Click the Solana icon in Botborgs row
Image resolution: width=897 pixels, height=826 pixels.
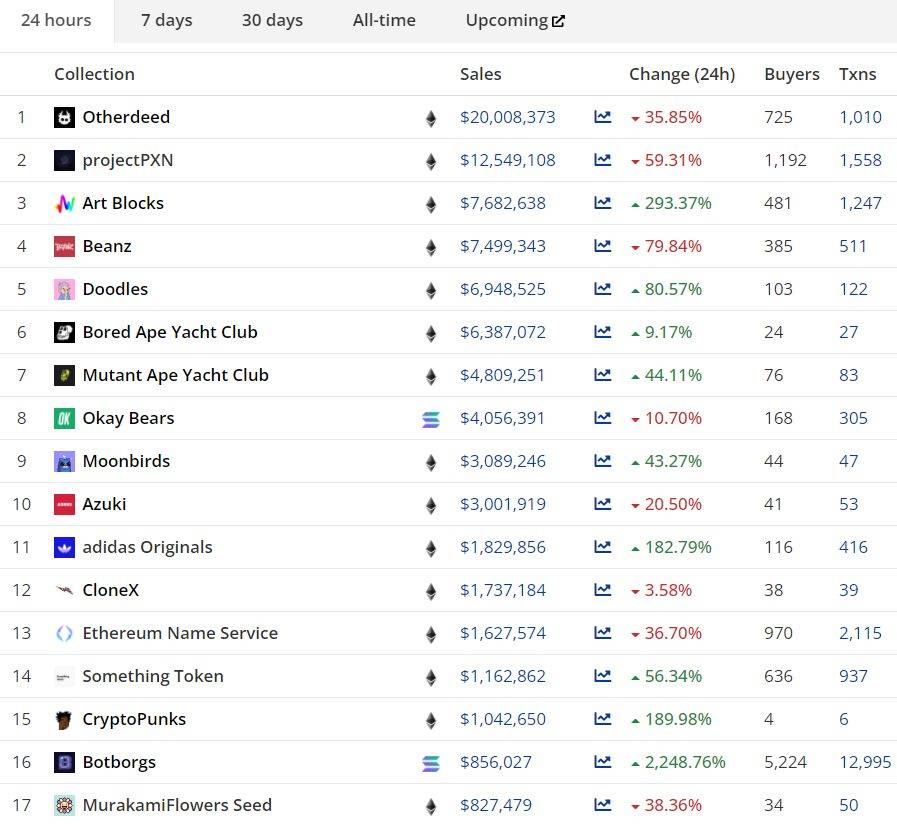[x=431, y=763]
